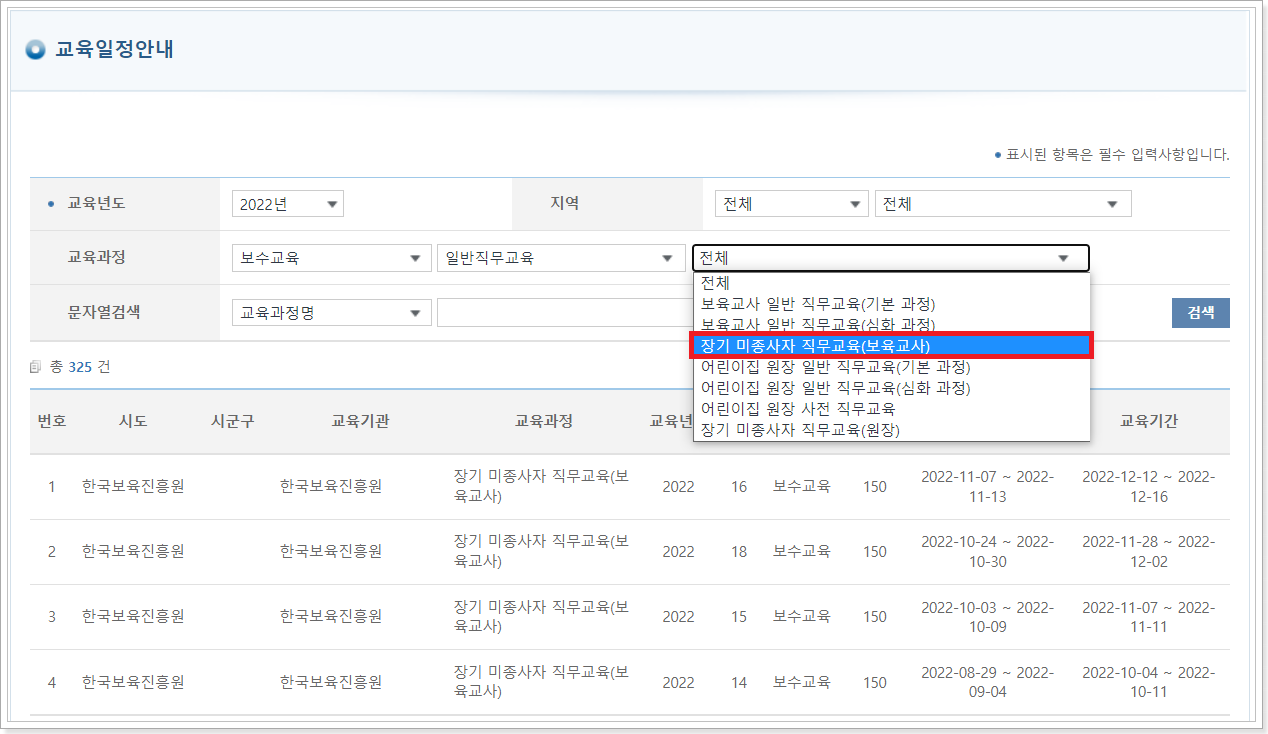Open the '2022년' education year dropdown

(x=287, y=203)
